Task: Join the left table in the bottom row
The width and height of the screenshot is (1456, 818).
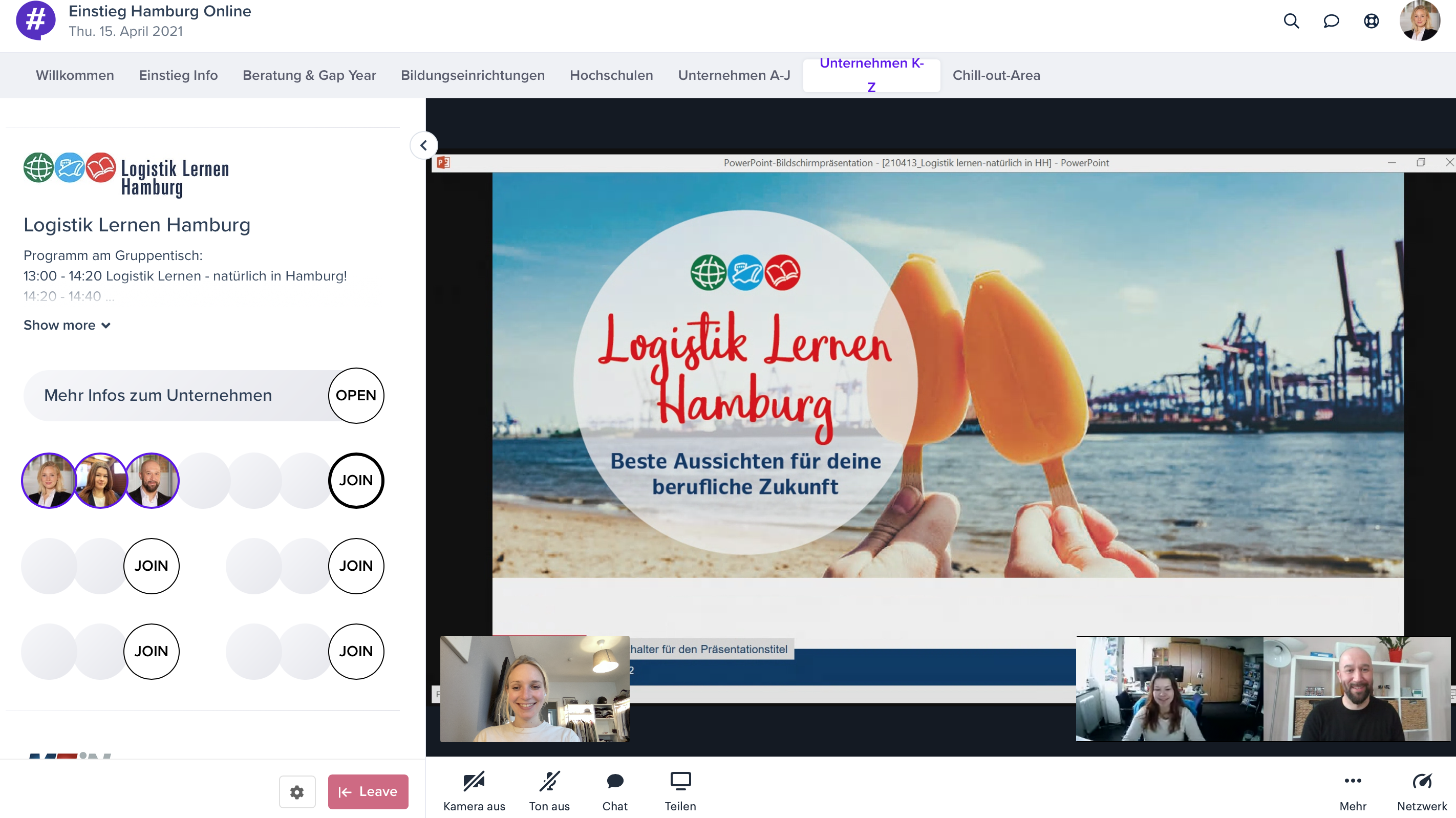Action: coord(152,651)
